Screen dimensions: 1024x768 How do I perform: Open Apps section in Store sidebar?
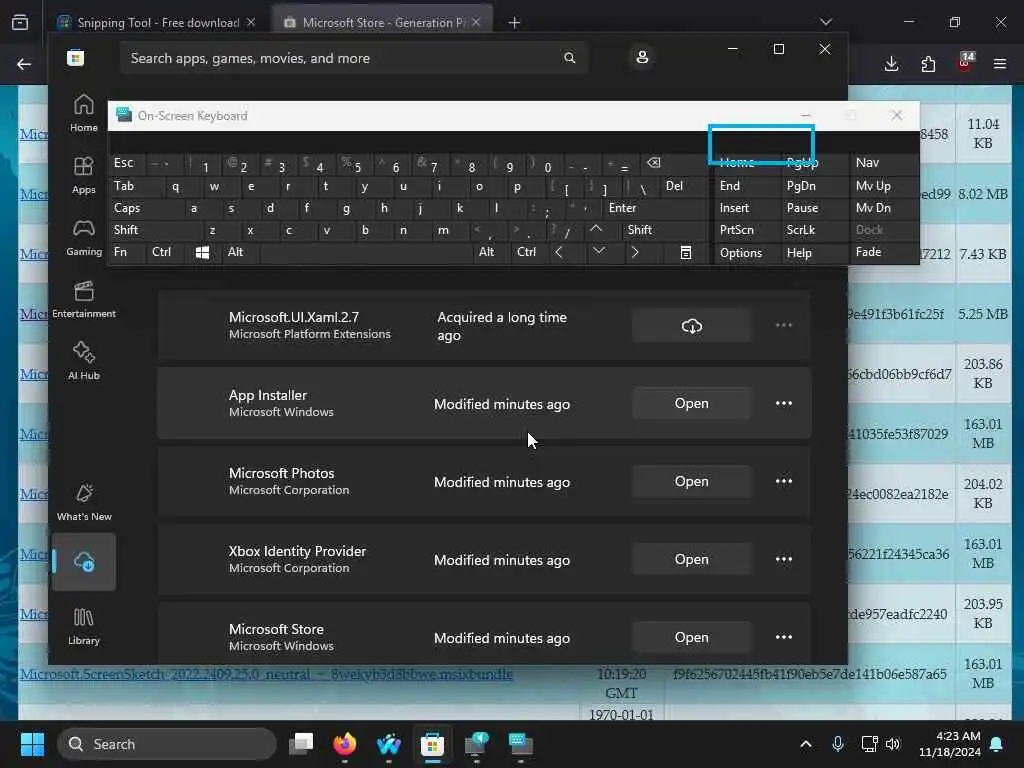click(x=84, y=175)
